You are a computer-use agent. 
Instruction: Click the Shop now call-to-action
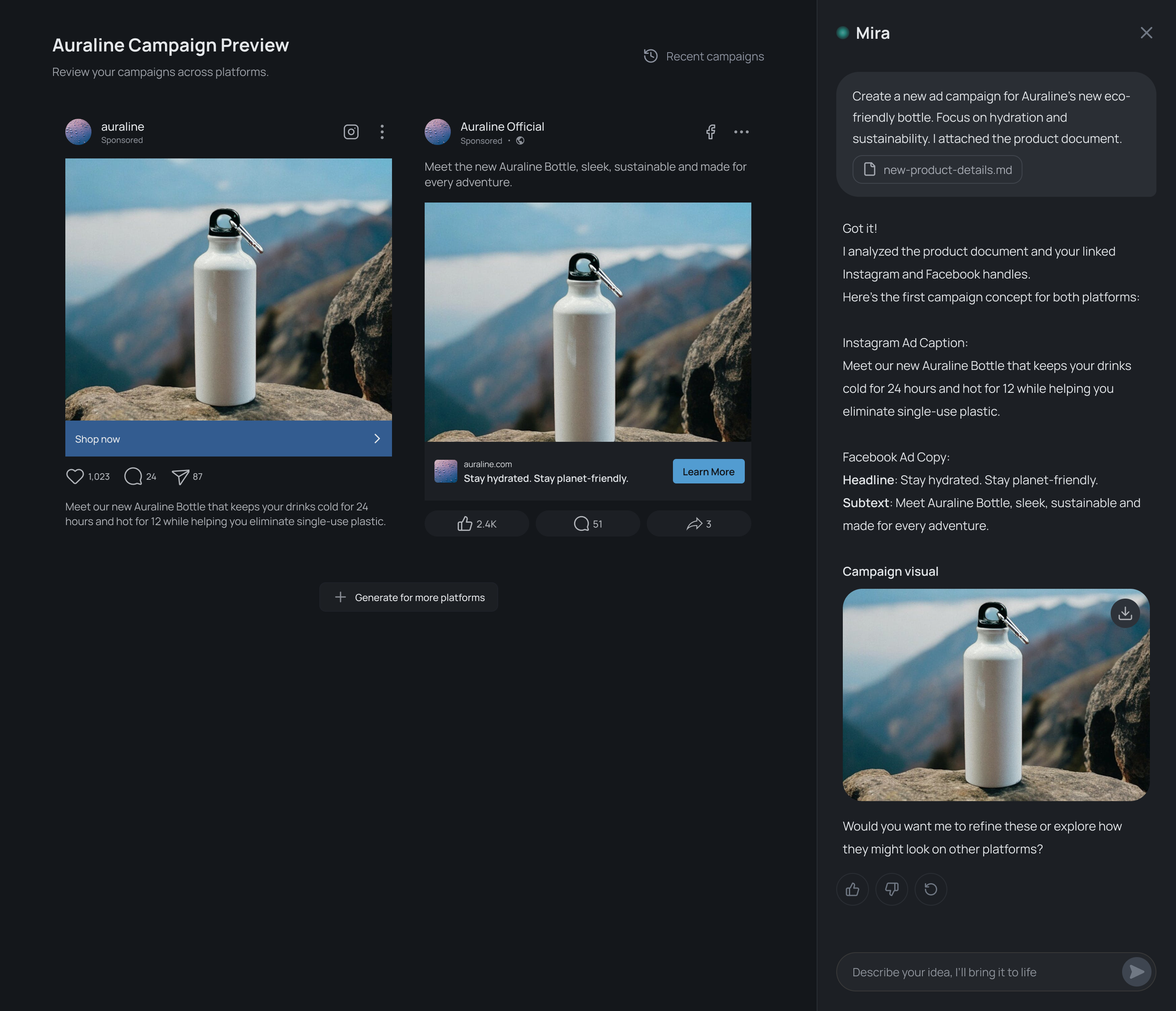[97, 438]
